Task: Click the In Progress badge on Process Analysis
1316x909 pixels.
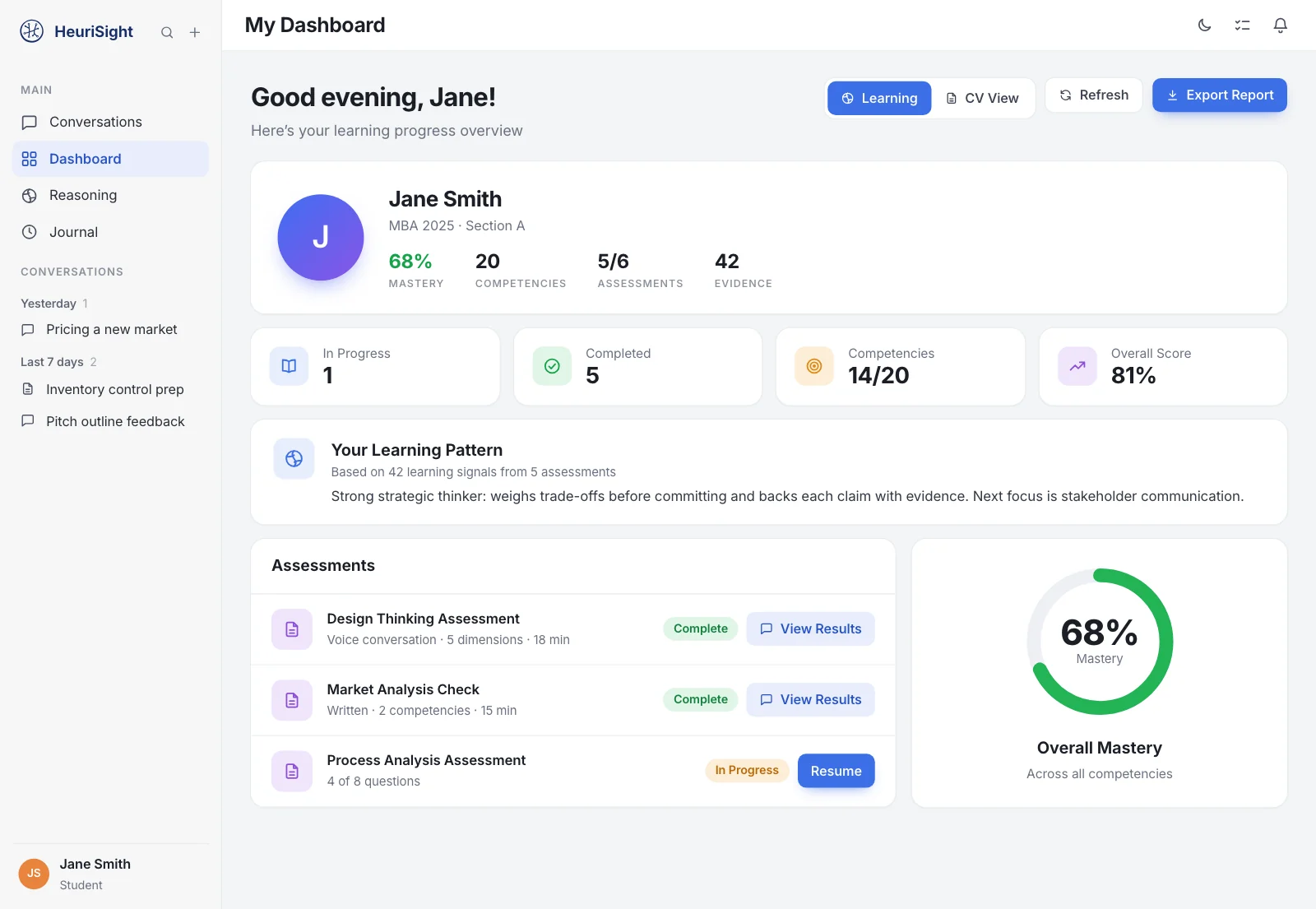Action: point(747,770)
